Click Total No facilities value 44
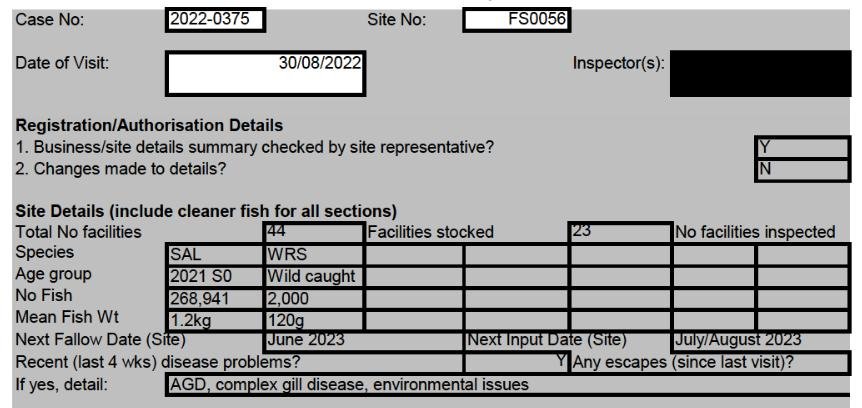862x408 pixels. pos(313,233)
